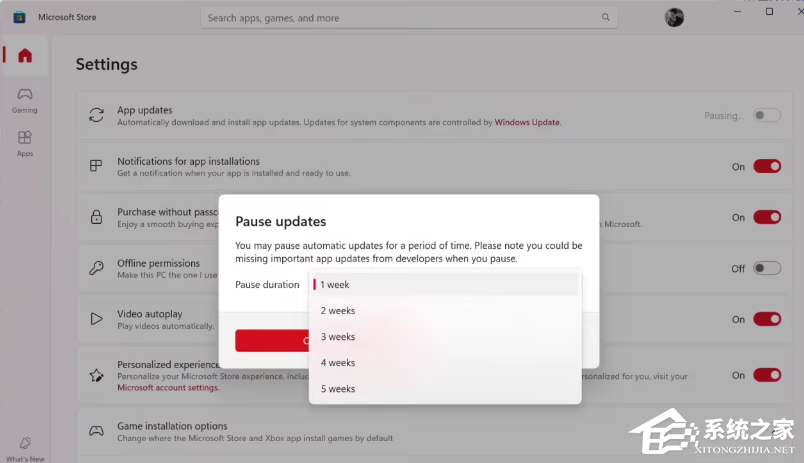
Task: Open the Windows Update link
Action: (x=527, y=122)
